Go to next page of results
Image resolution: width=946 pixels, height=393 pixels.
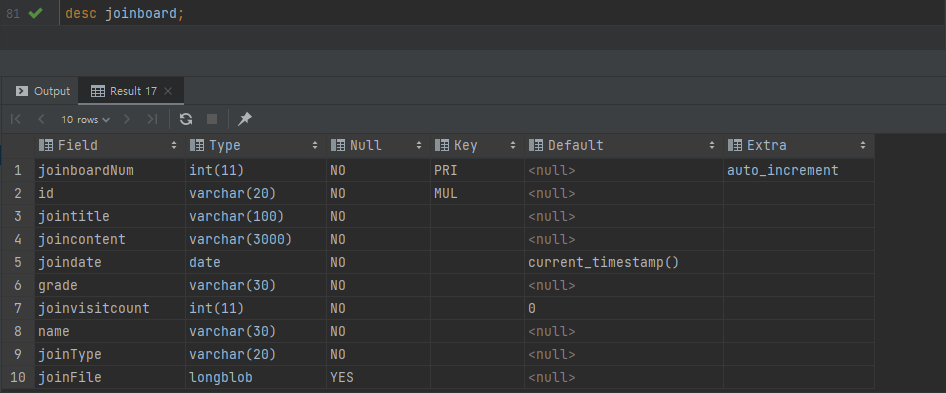coord(127,120)
